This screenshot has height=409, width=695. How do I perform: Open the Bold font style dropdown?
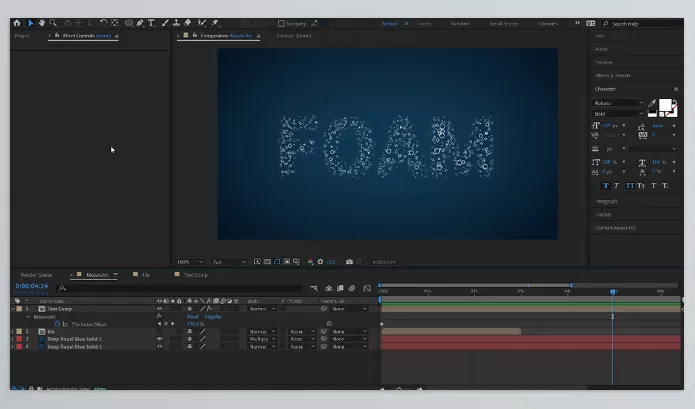pyautogui.click(x=618, y=114)
